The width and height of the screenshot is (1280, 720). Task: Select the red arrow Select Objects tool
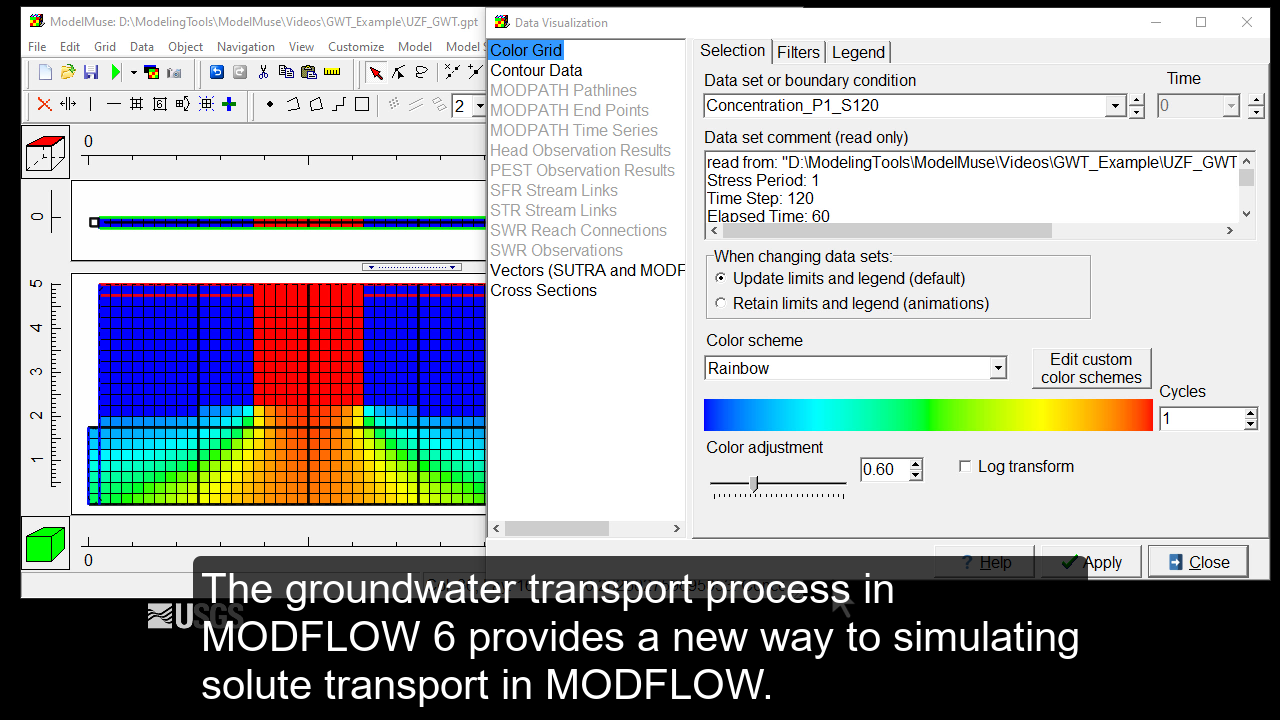coord(378,73)
